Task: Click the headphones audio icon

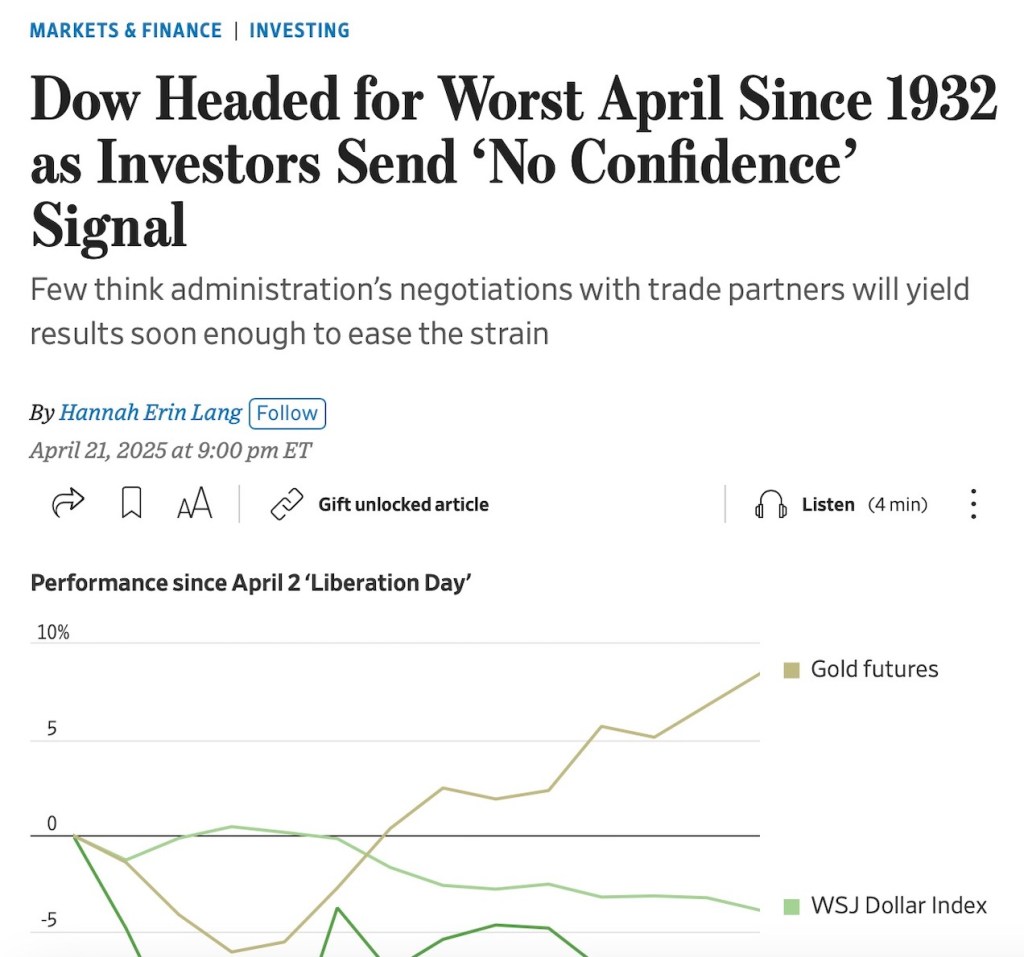Action: click(x=770, y=505)
